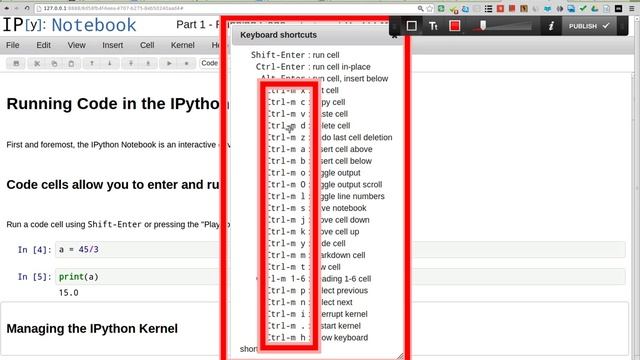
Task: Move cell up with the up-arrow icon
Action: click(x=92, y=63)
